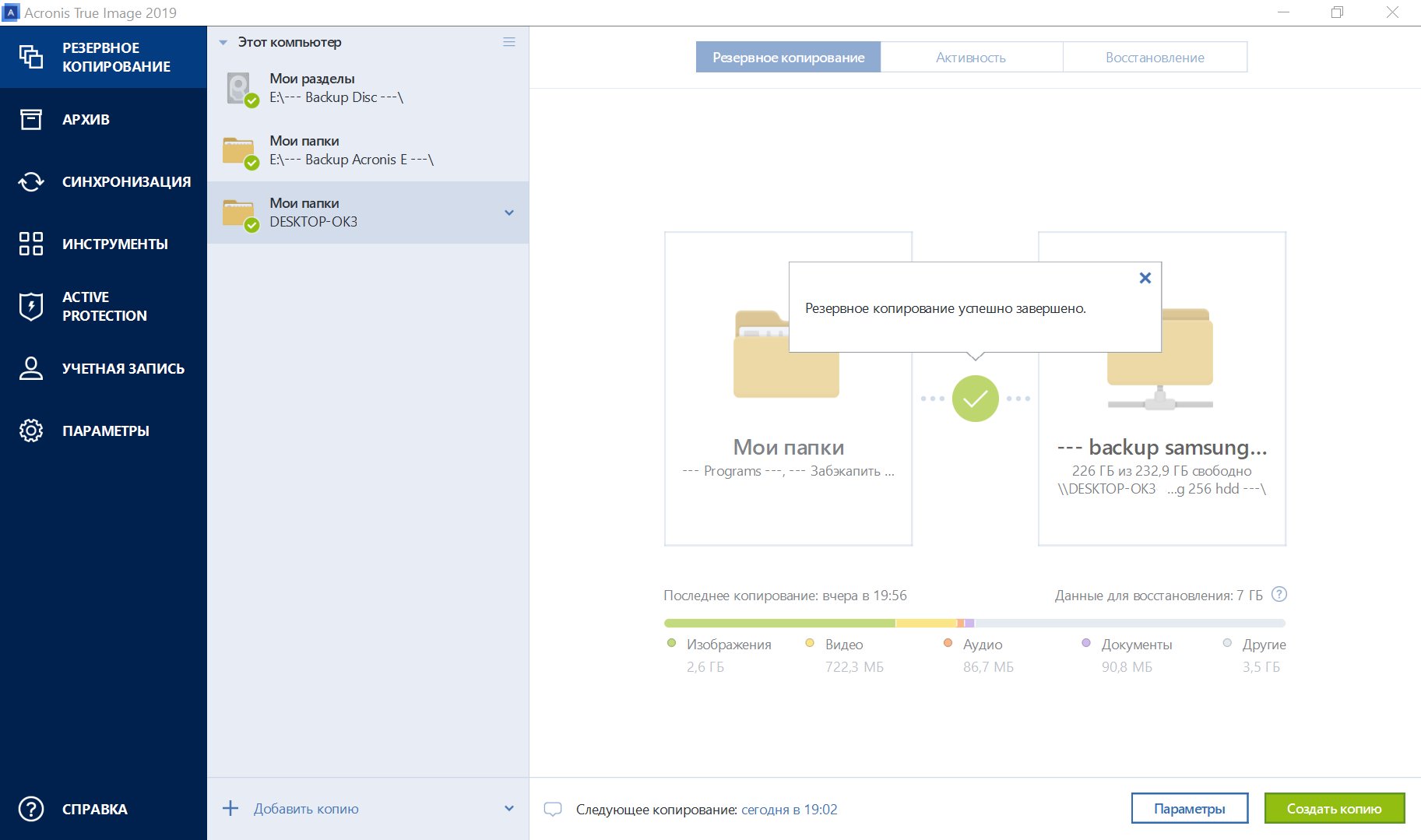Screen dimensions: 1421x840
Task: Open the ACTIVE PROTECTION section
Action: click(x=104, y=306)
